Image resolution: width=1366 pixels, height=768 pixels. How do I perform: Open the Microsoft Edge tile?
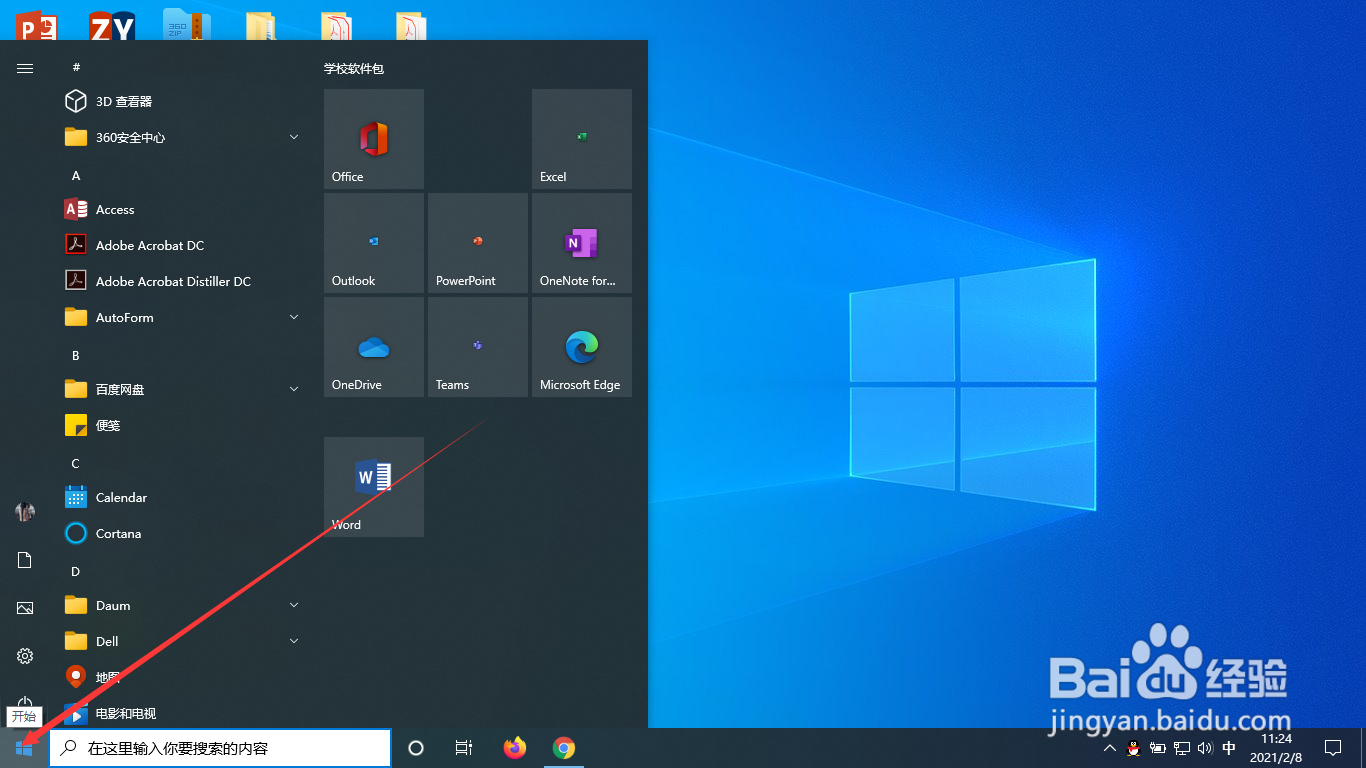click(x=582, y=347)
